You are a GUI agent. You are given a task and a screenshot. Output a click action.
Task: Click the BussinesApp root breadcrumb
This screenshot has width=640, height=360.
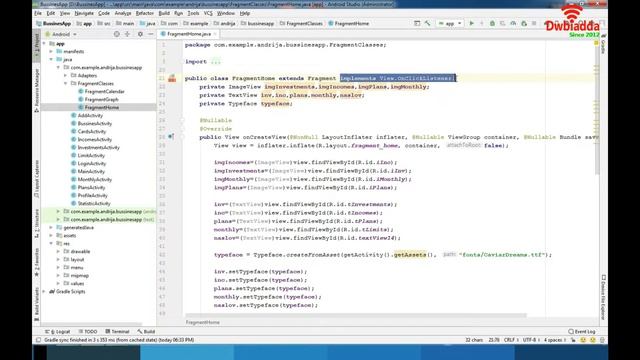(53, 24)
